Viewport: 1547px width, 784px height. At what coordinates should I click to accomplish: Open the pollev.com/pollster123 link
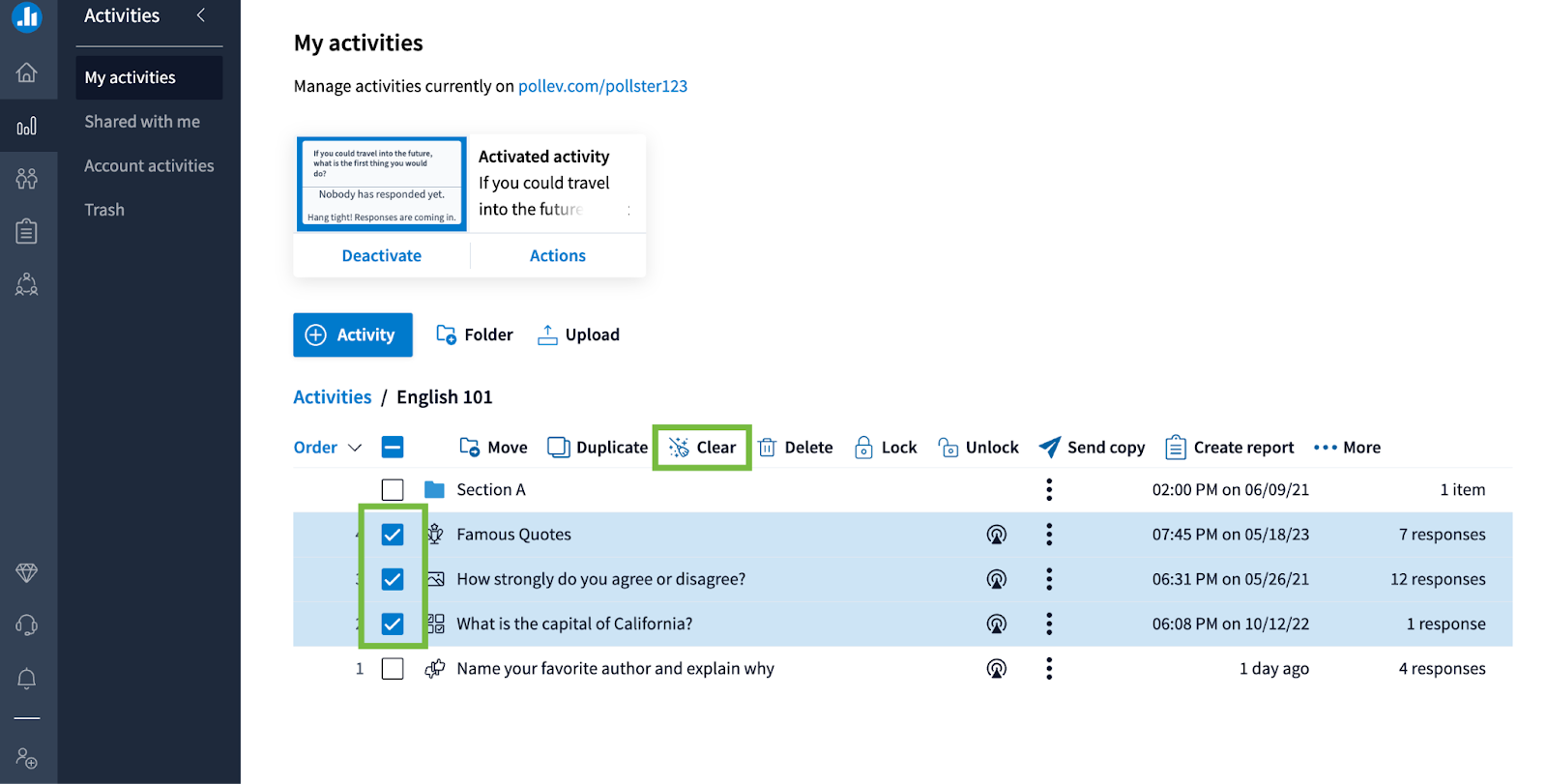click(602, 86)
